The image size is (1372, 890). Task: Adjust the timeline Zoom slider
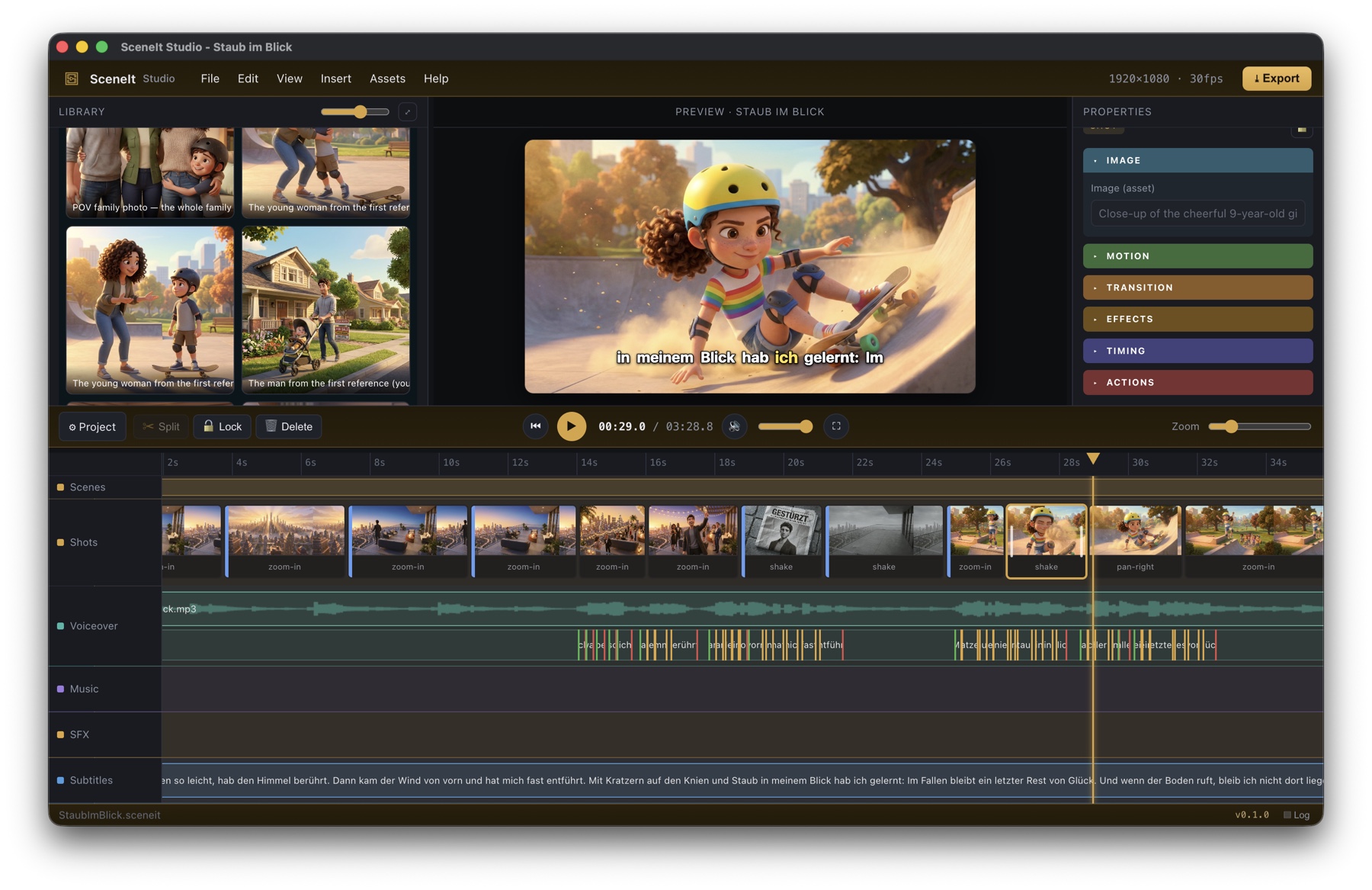1259,426
